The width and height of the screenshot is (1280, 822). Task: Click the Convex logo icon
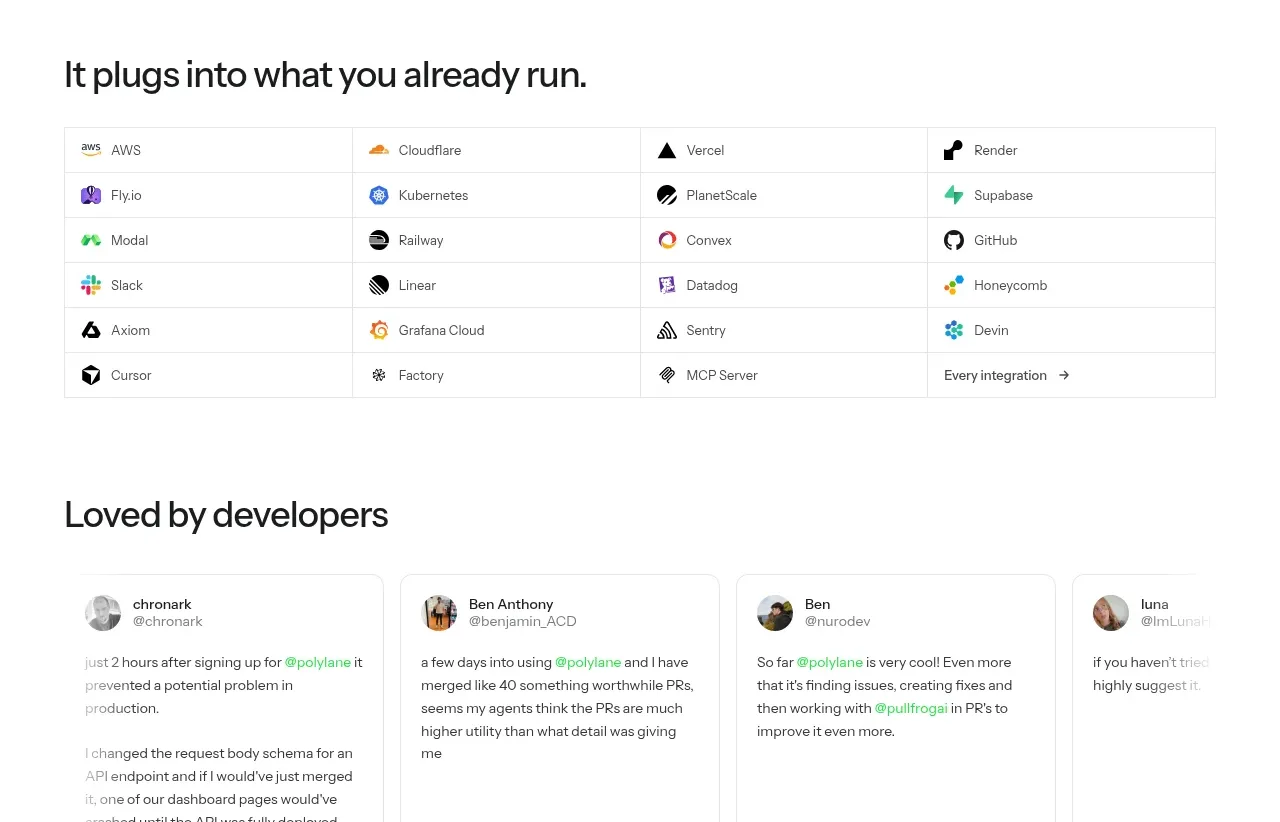point(667,240)
